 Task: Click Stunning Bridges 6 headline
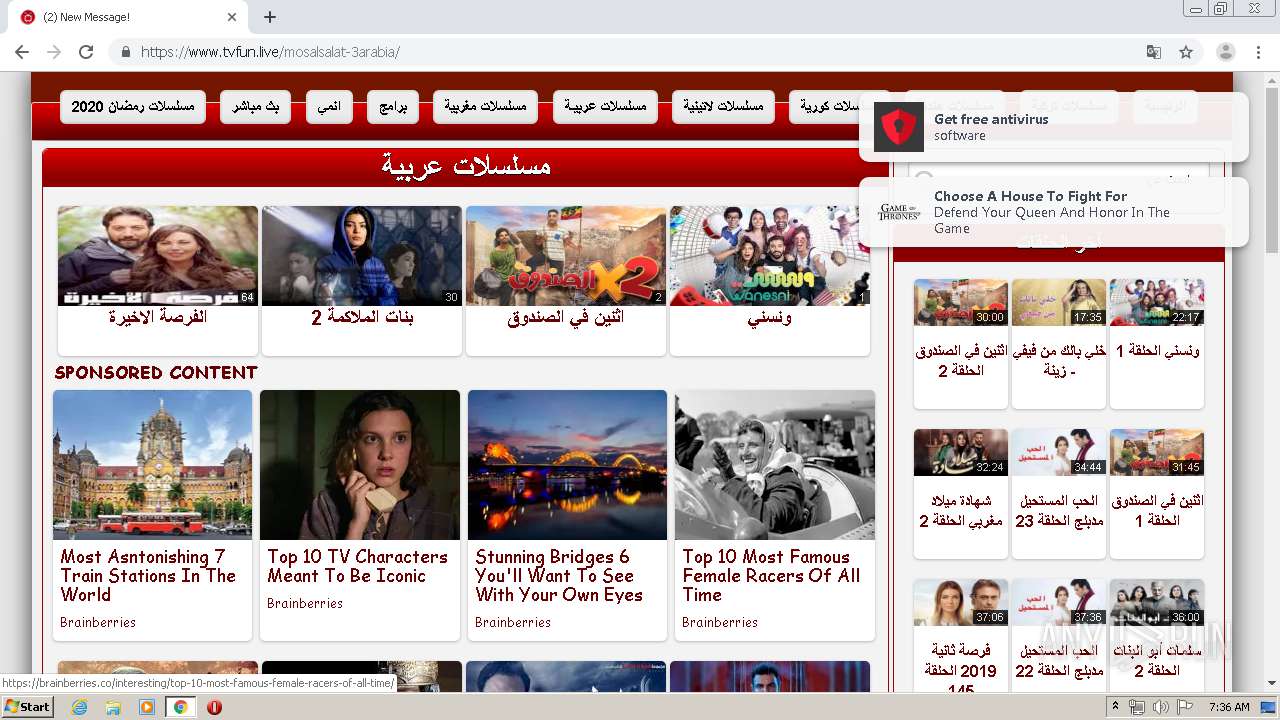tap(558, 575)
